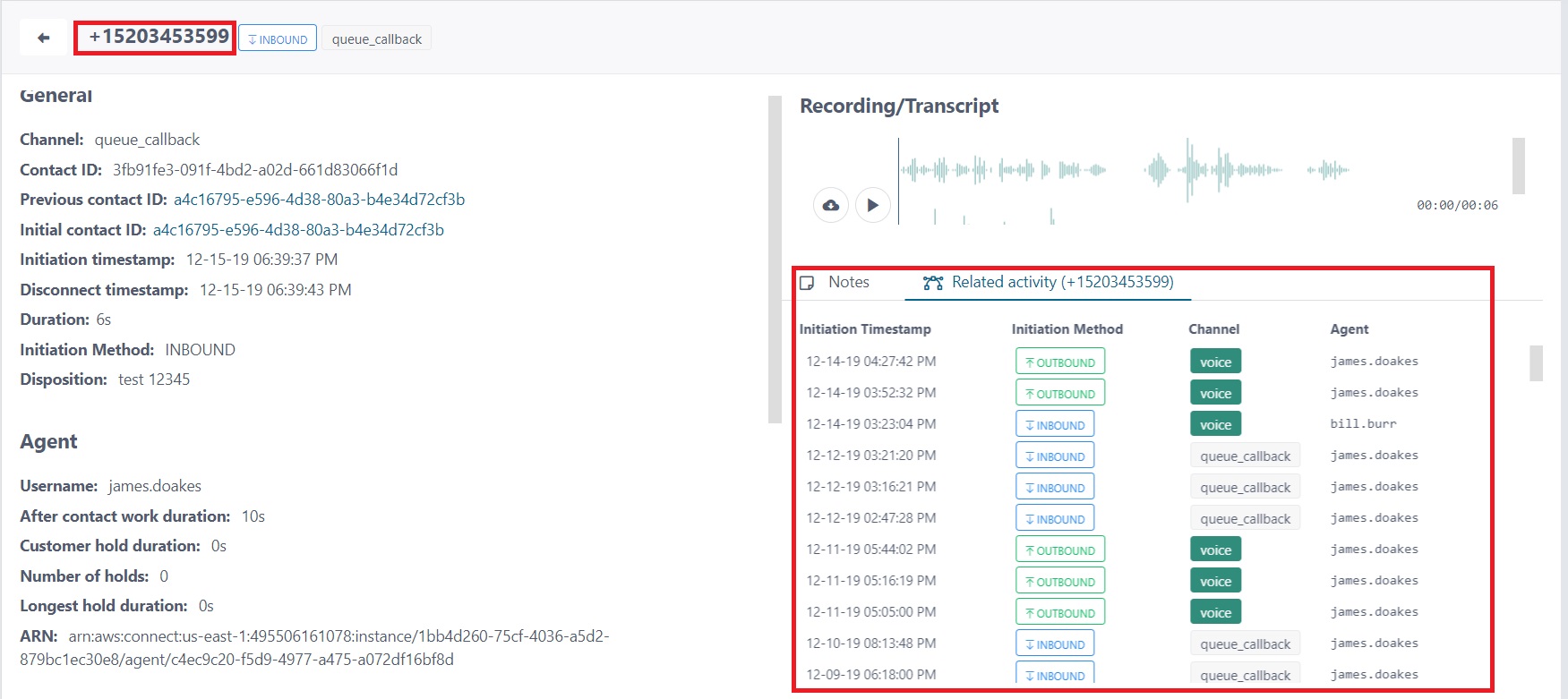
Task: Click the left panel vertical scrollbar
Action: tap(775, 260)
